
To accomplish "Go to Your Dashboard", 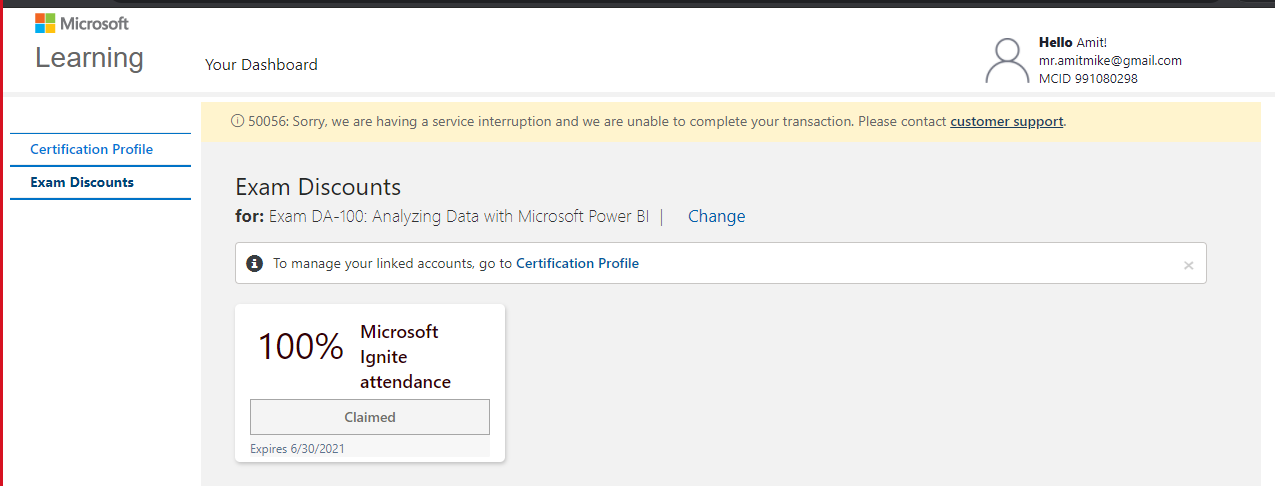I will (x=261, y=65).
